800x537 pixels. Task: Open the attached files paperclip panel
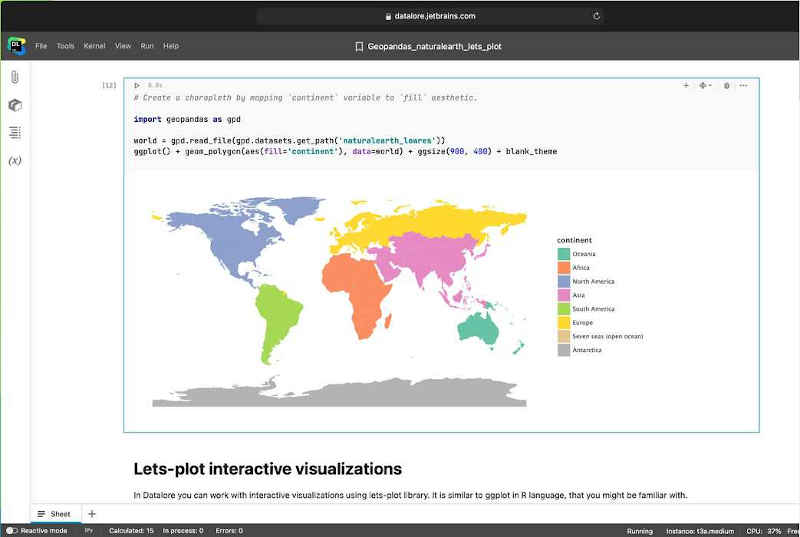[x=15, y=78]
